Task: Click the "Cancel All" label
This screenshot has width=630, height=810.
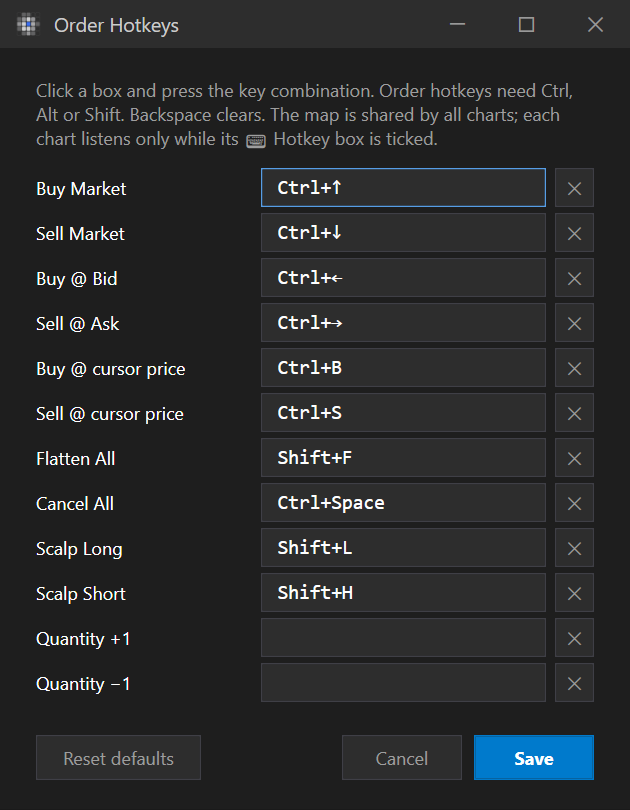Action: point(75,503)
